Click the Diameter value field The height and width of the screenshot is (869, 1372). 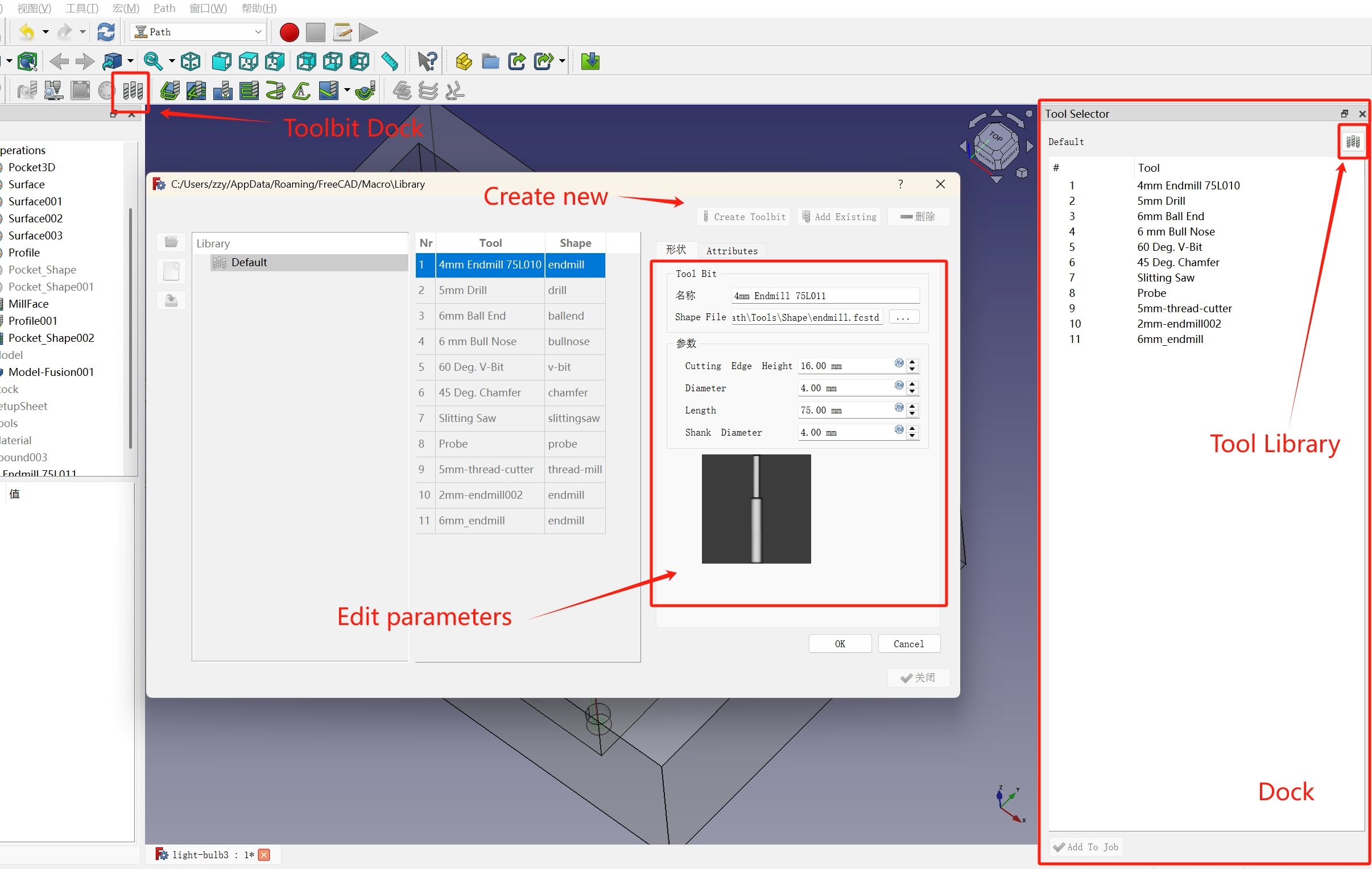851,388
